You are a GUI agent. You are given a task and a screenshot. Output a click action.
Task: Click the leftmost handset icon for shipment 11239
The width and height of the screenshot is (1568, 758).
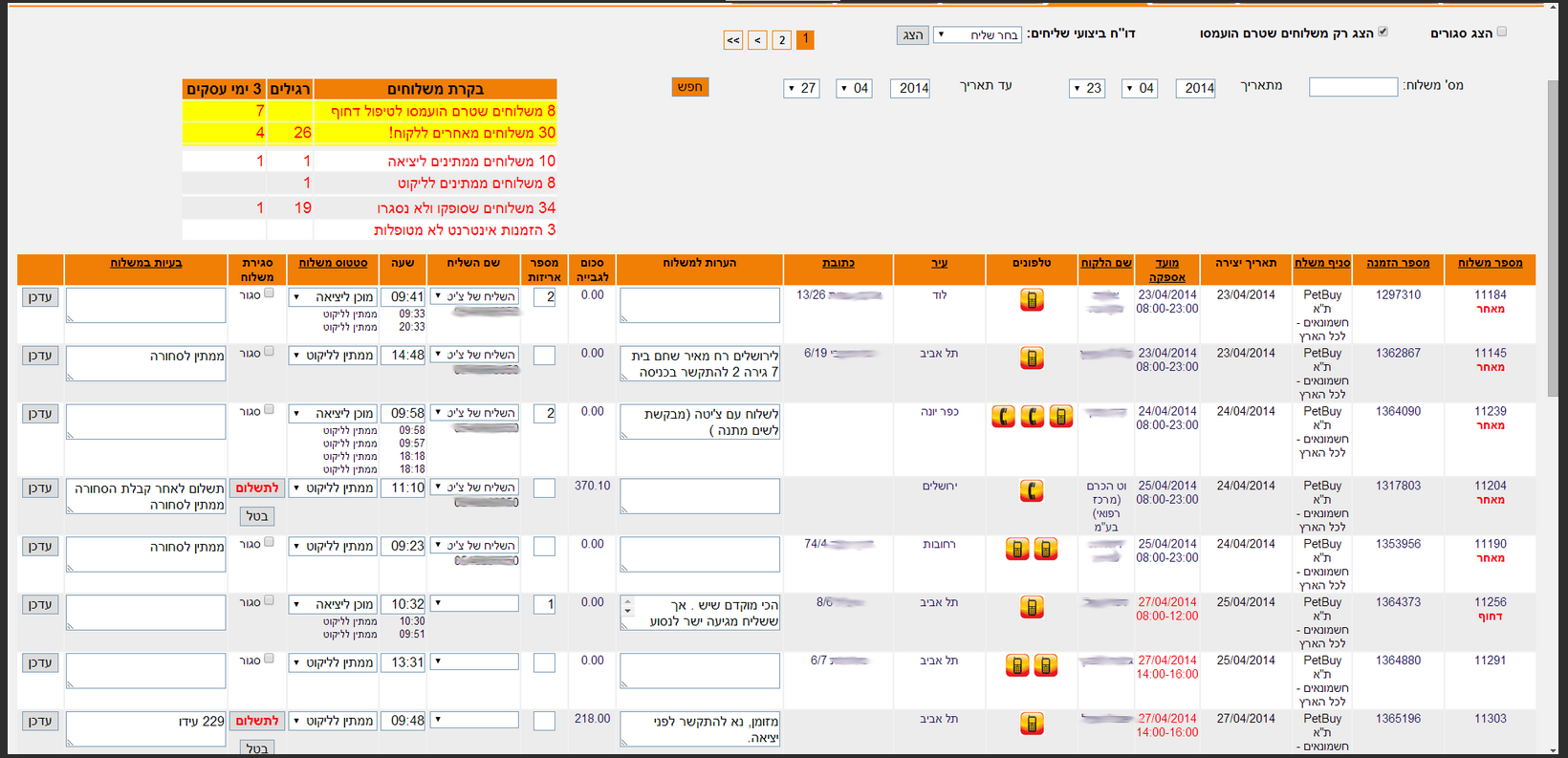coord(1003,417)
